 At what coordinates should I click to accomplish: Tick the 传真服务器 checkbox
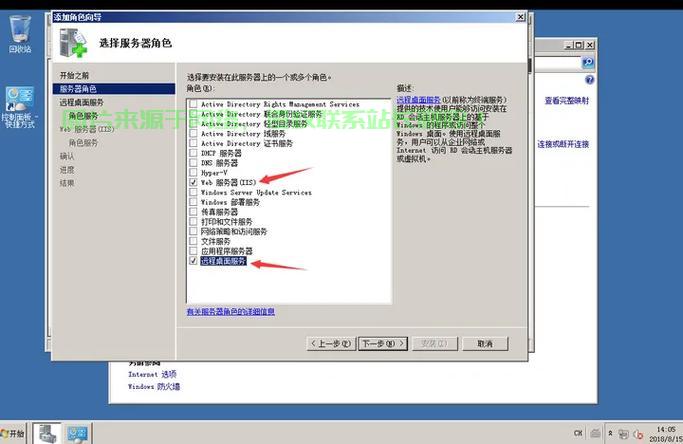click(193, 212)
